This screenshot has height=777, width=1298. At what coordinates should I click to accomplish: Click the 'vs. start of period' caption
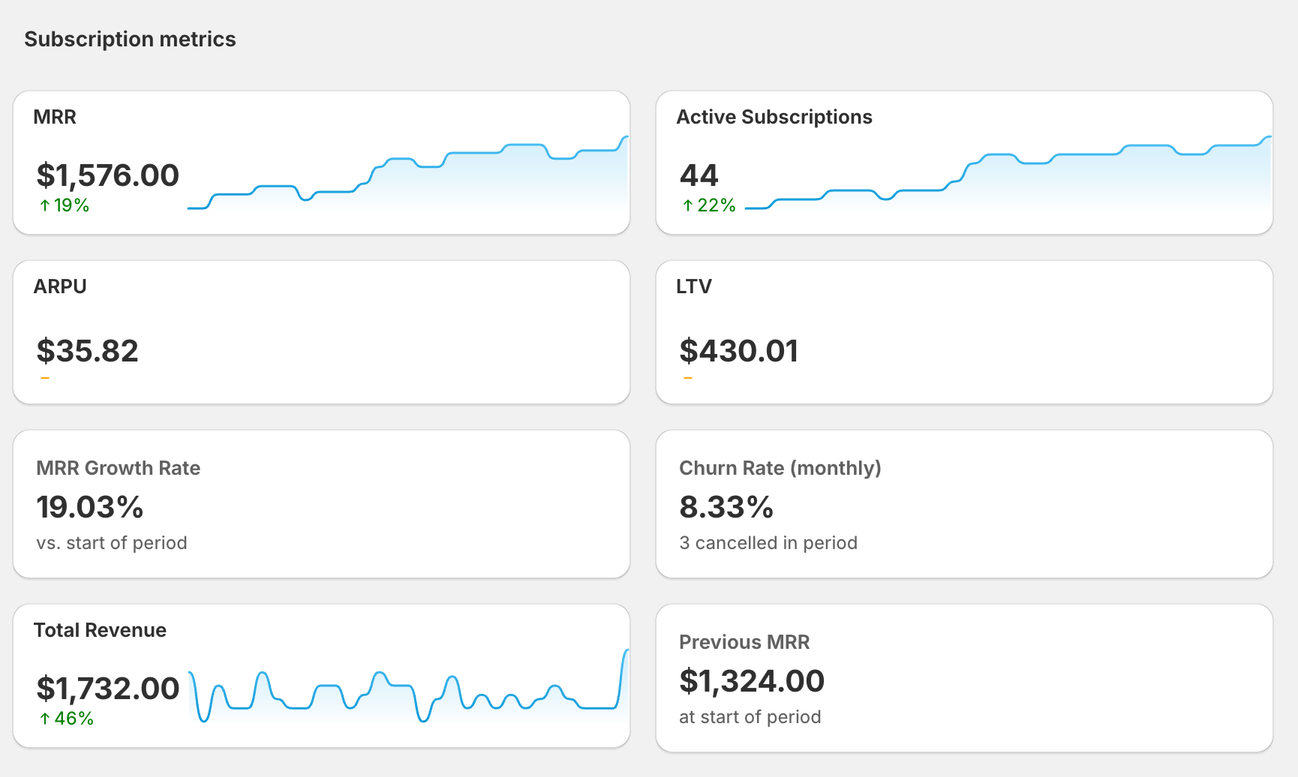pyautogui.click(x=112, y=543)
